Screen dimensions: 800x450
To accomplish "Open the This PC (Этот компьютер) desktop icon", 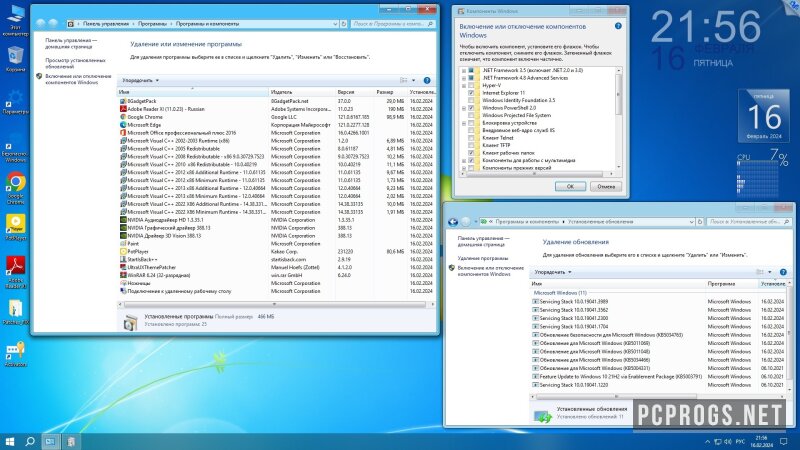I will click(15, 20).
